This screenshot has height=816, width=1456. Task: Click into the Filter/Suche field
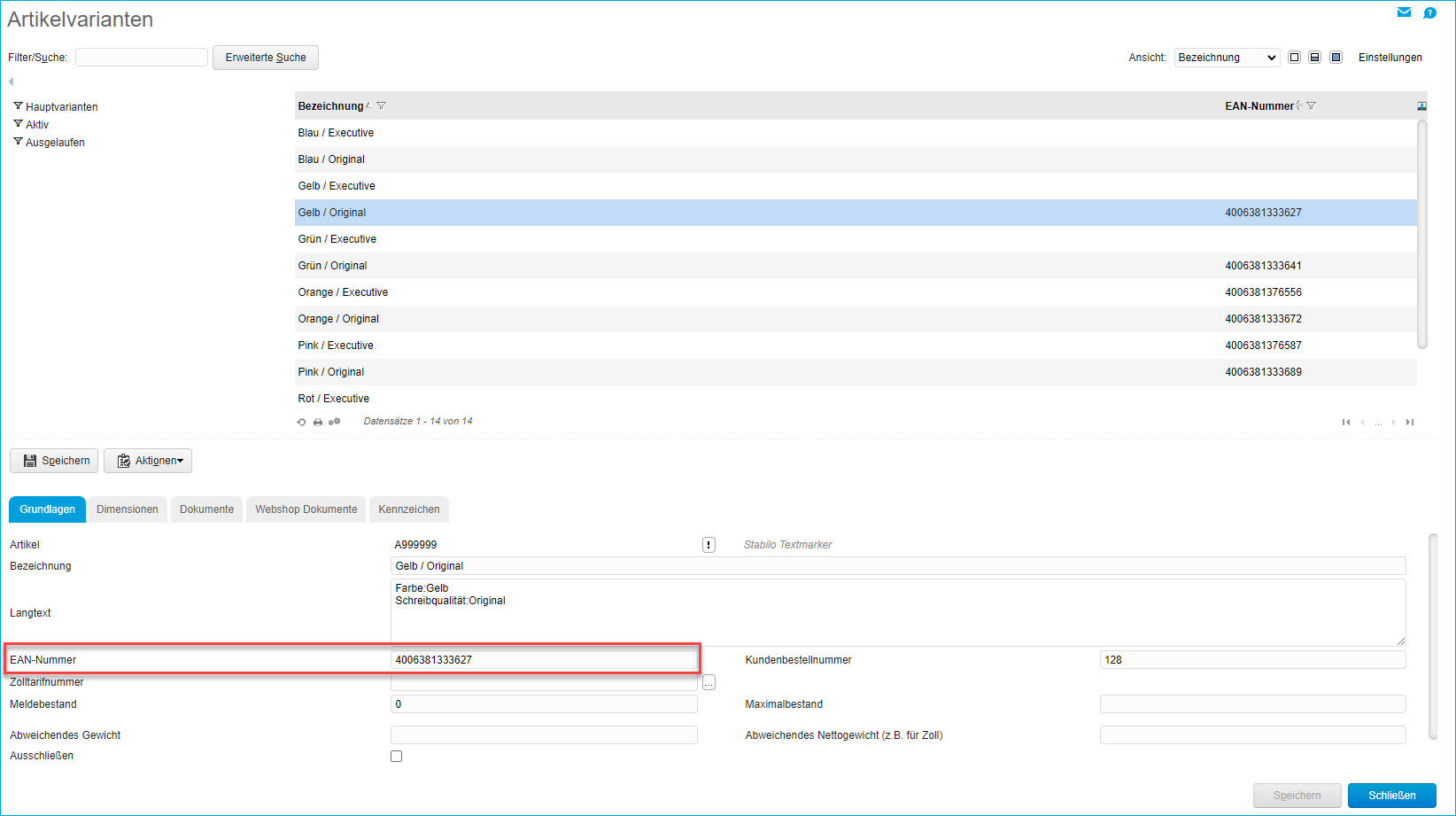142,58
